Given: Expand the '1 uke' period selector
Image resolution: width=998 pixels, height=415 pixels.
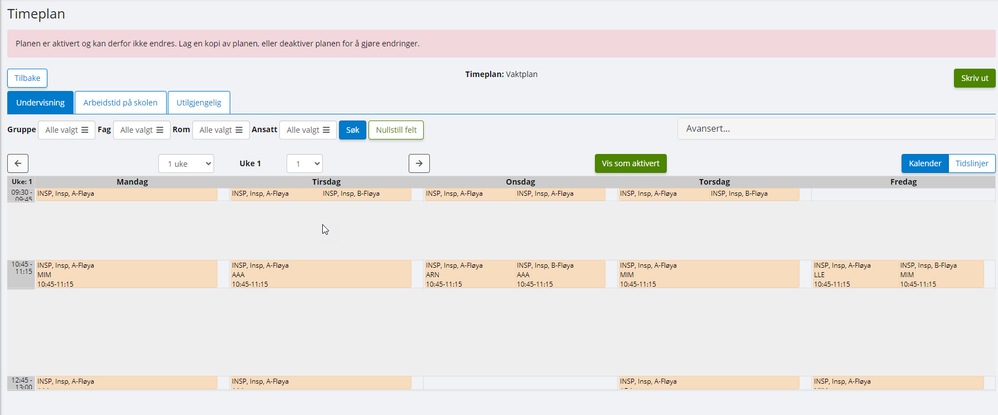Looking at the screenshot, I should pos(186,164).
